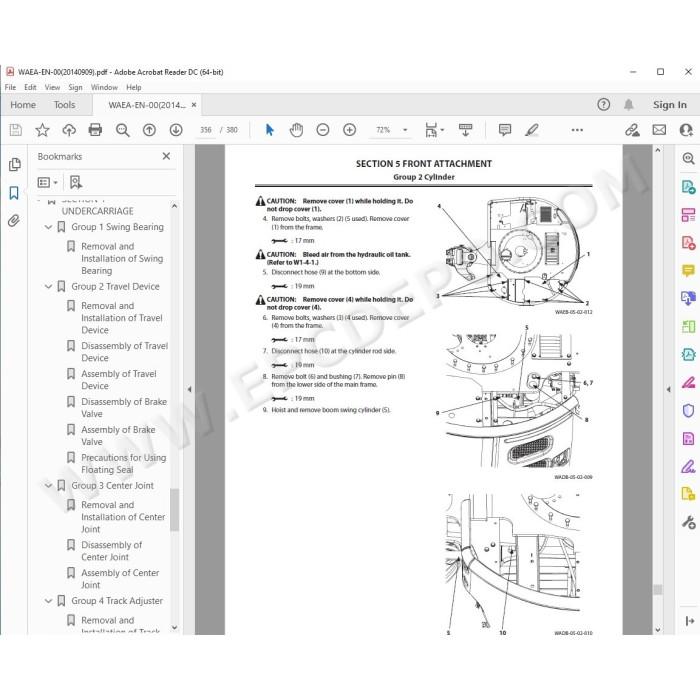Click the bookmarks panel scrollbar thumb
Viewport: 700px width, 700px height.
point(175,509)
